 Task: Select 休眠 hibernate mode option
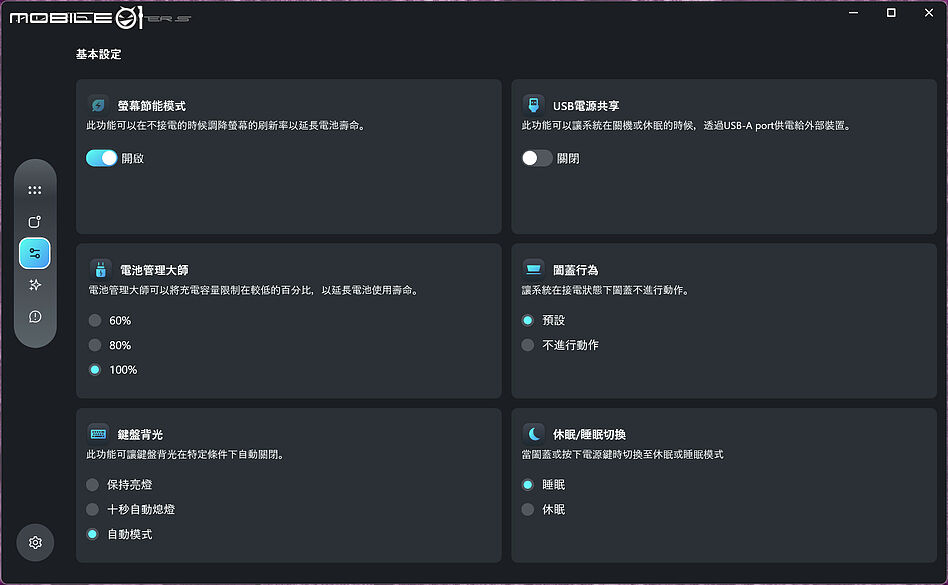528,510
